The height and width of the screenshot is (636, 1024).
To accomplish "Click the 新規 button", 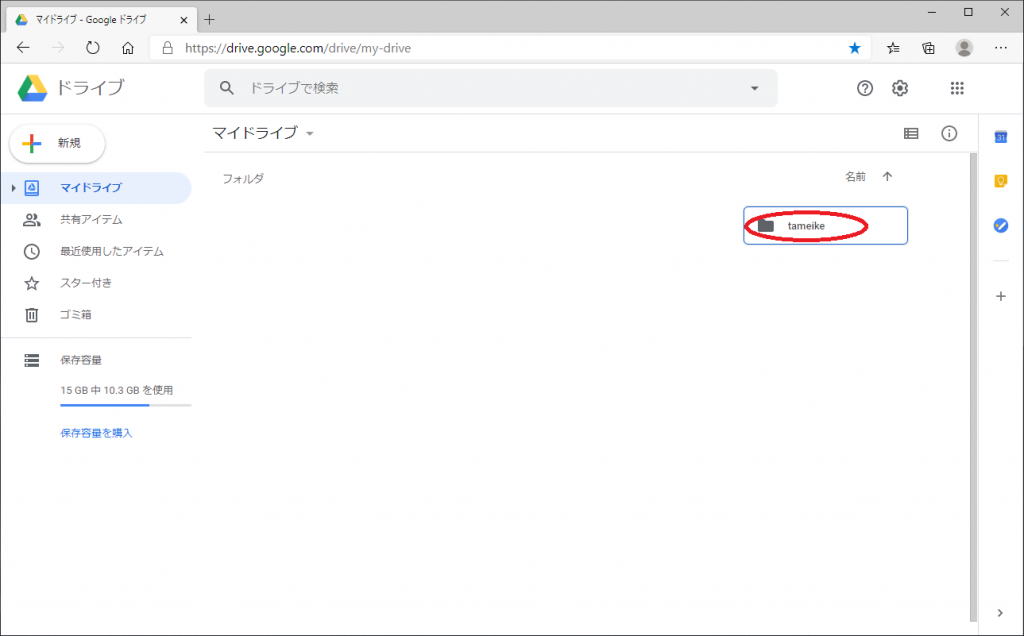I will click(x=57, y=143).
